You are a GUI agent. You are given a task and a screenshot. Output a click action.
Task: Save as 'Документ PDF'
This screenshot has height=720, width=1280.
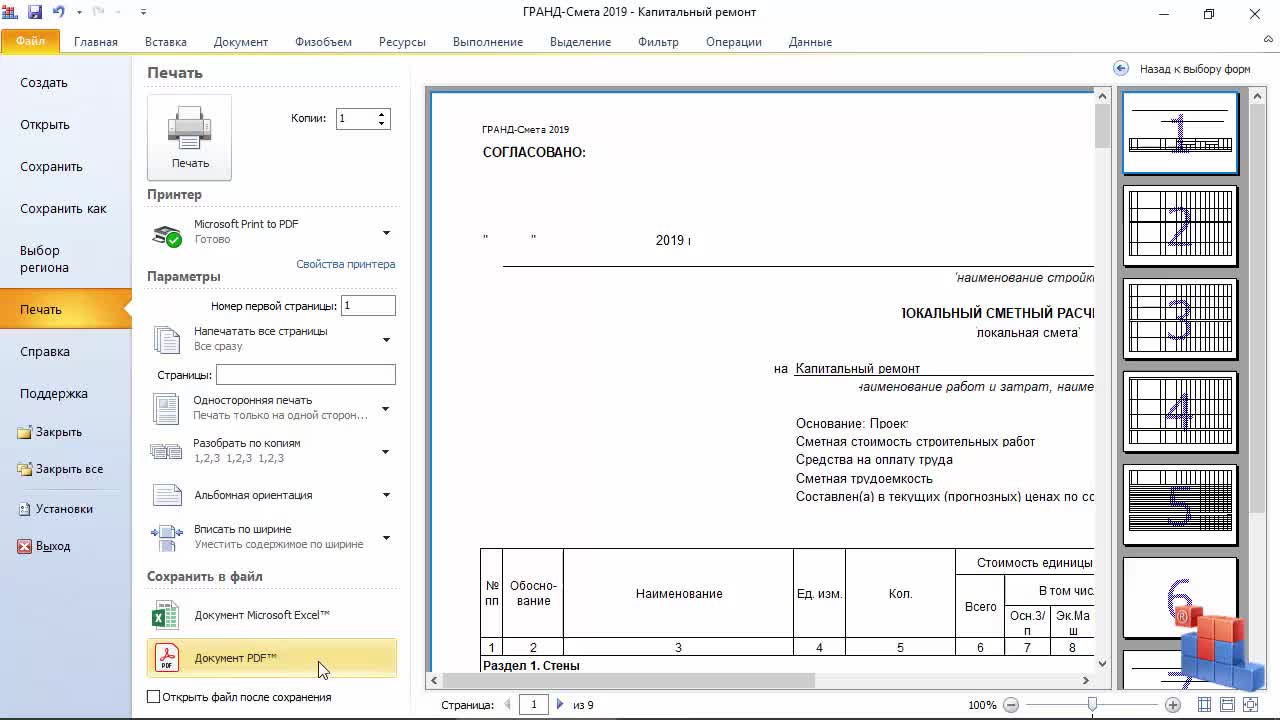(x=272, y=658)
